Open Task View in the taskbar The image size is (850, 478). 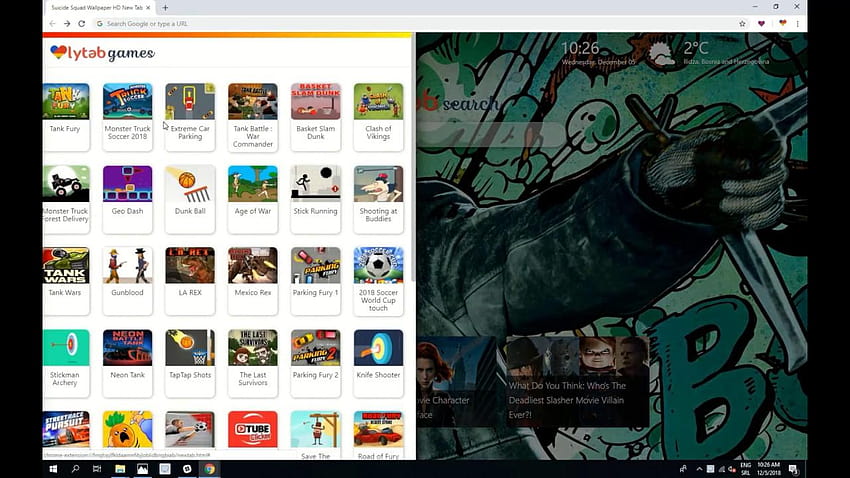pos(97,469)
